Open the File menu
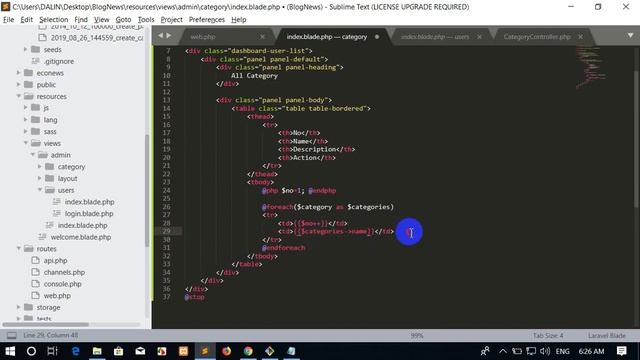 pyautogui.click(x=8, y=20)
